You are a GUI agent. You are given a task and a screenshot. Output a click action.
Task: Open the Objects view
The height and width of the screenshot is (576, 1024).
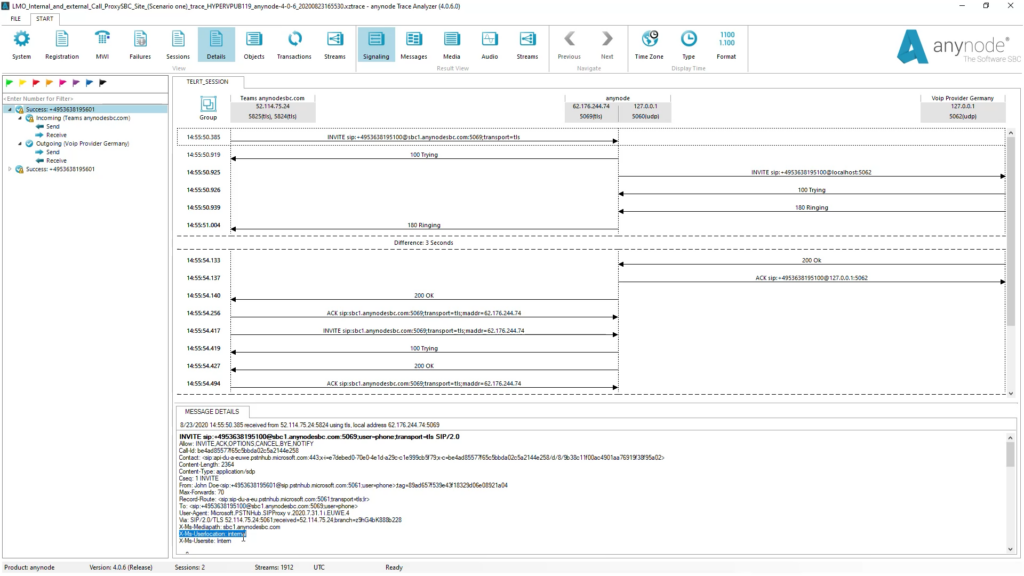click(x=254, y=44)
